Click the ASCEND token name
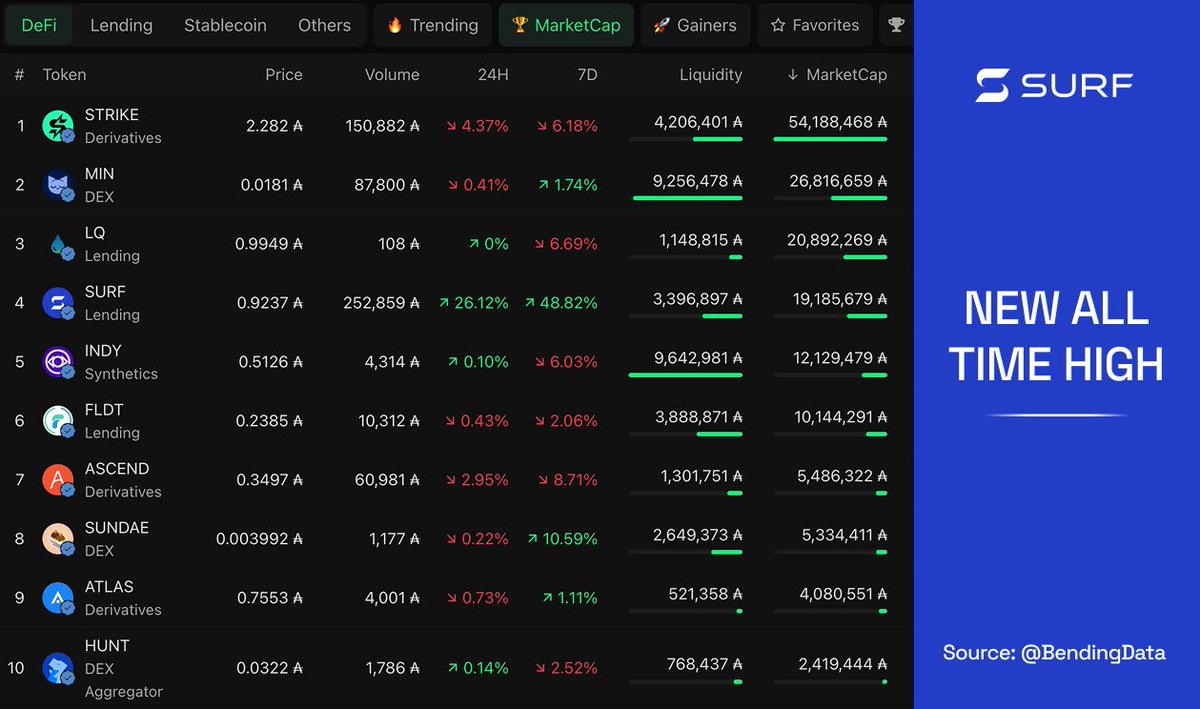The width and height of the screenshot is (1200, 709). pyautogui.click(x=117, y=469)
